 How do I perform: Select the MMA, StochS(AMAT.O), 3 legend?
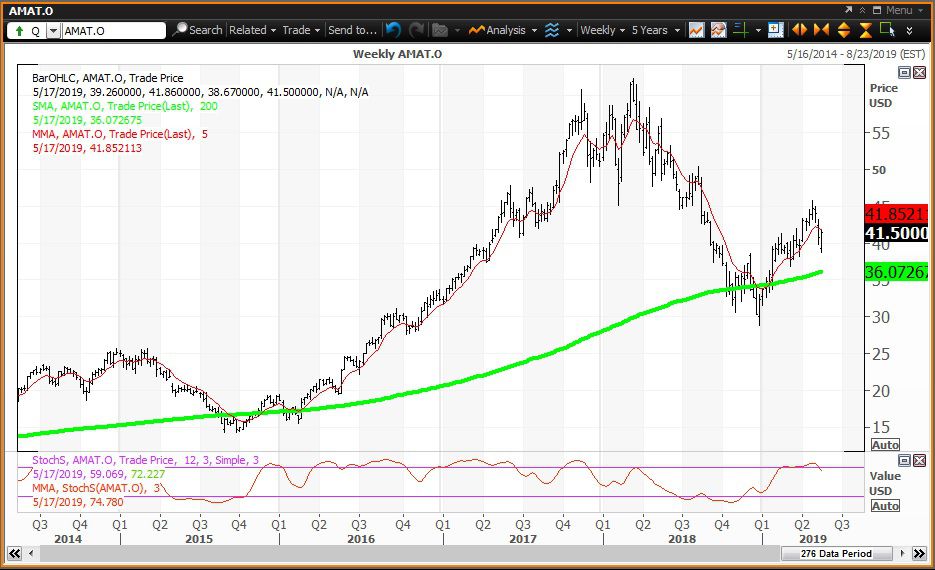96,488
